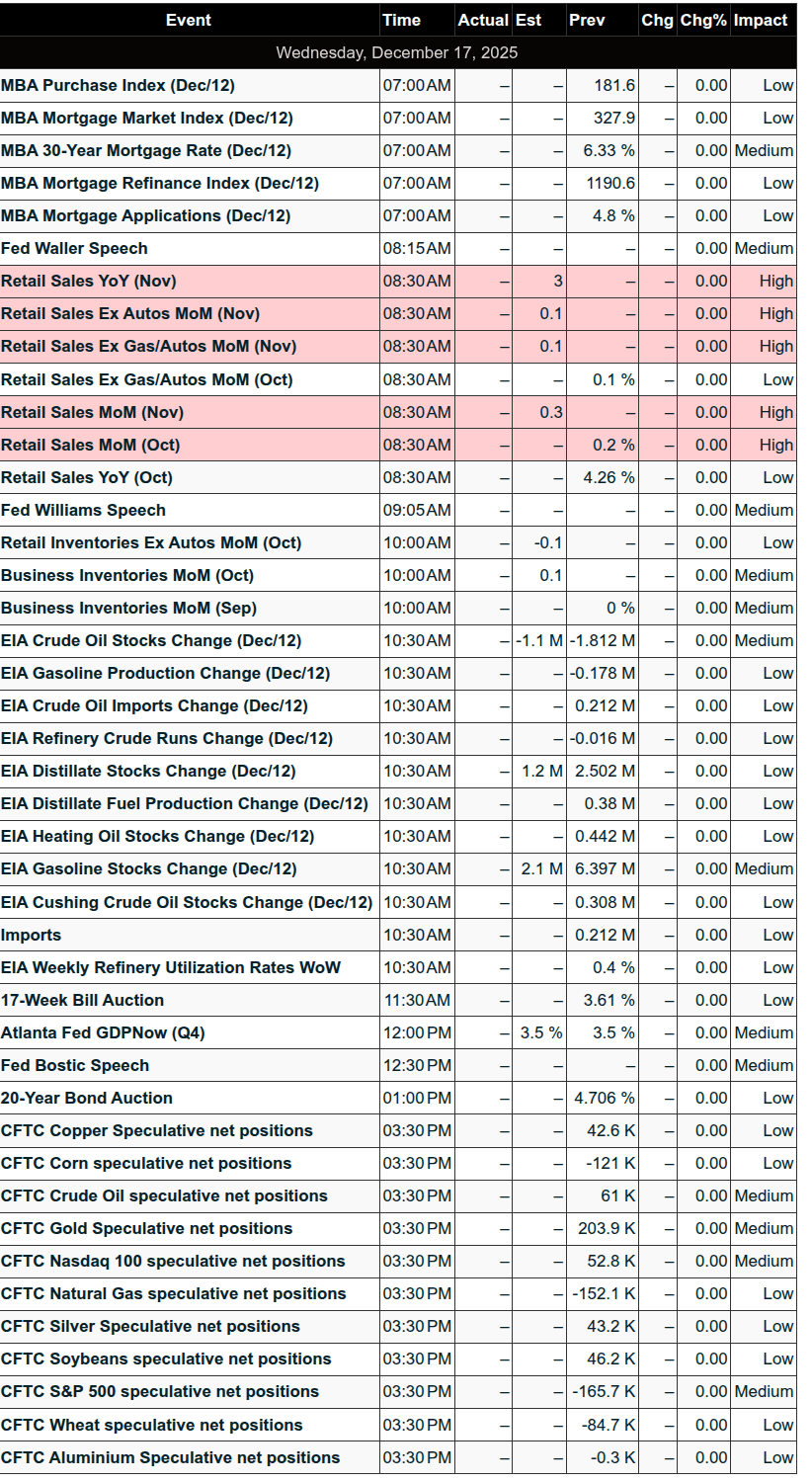Click the 6.33 % previous value for MBA 30-Year Mortgage Rate
This screenshot has width=812, height=1482.
(609, 151)
